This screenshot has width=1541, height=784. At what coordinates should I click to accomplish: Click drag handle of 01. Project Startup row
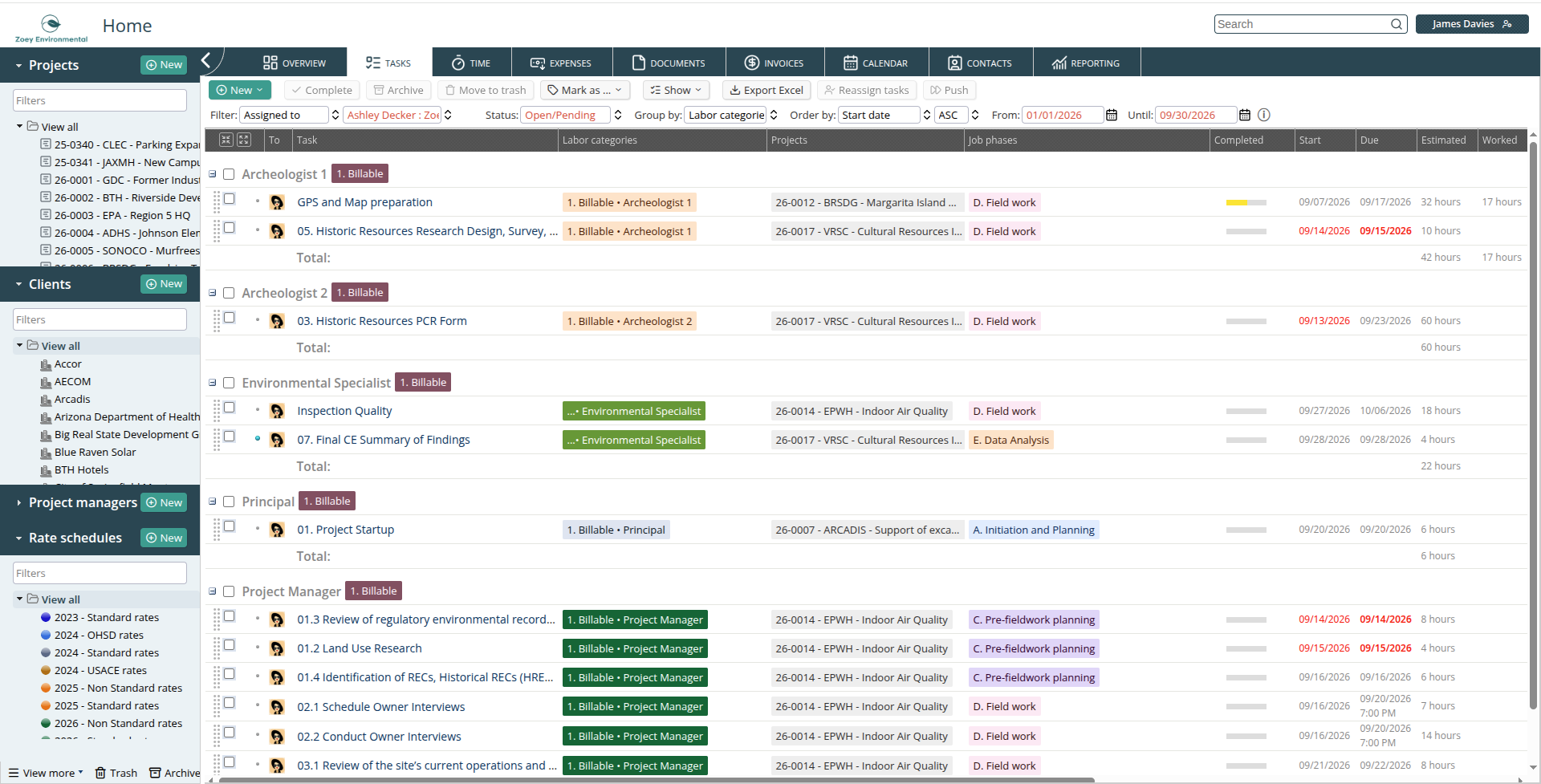(x=217, y=530)
